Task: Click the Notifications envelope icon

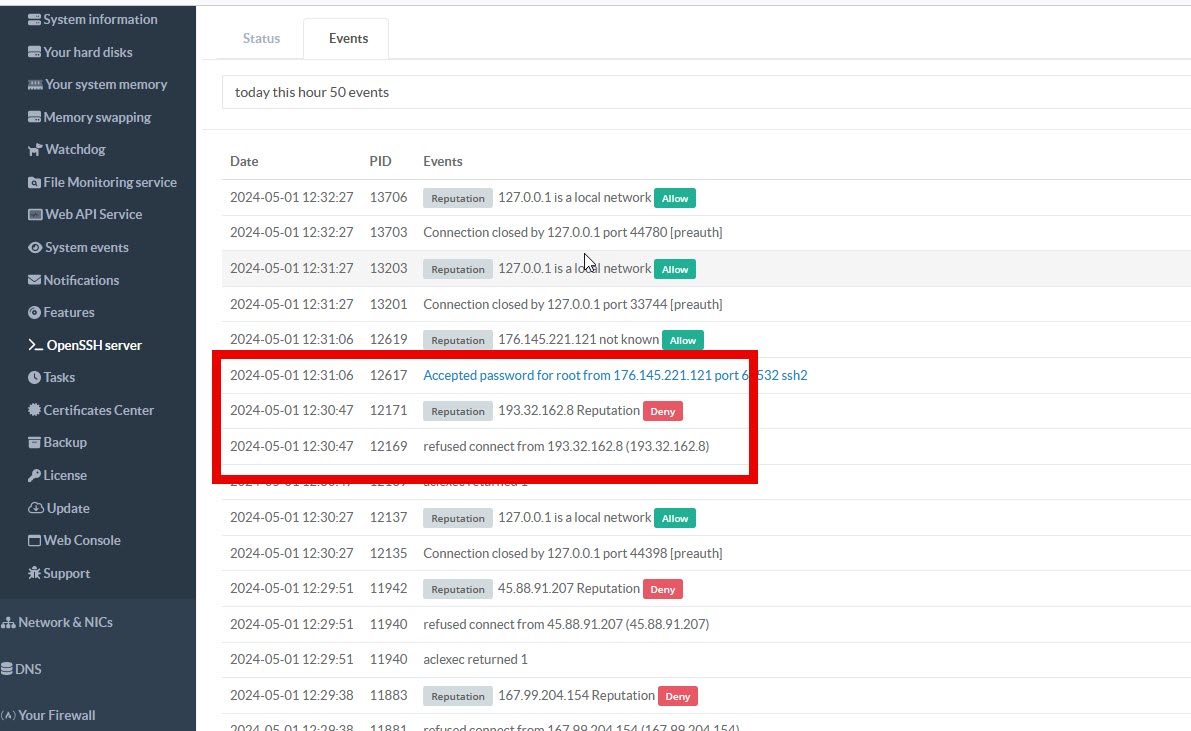Action: 35,281
